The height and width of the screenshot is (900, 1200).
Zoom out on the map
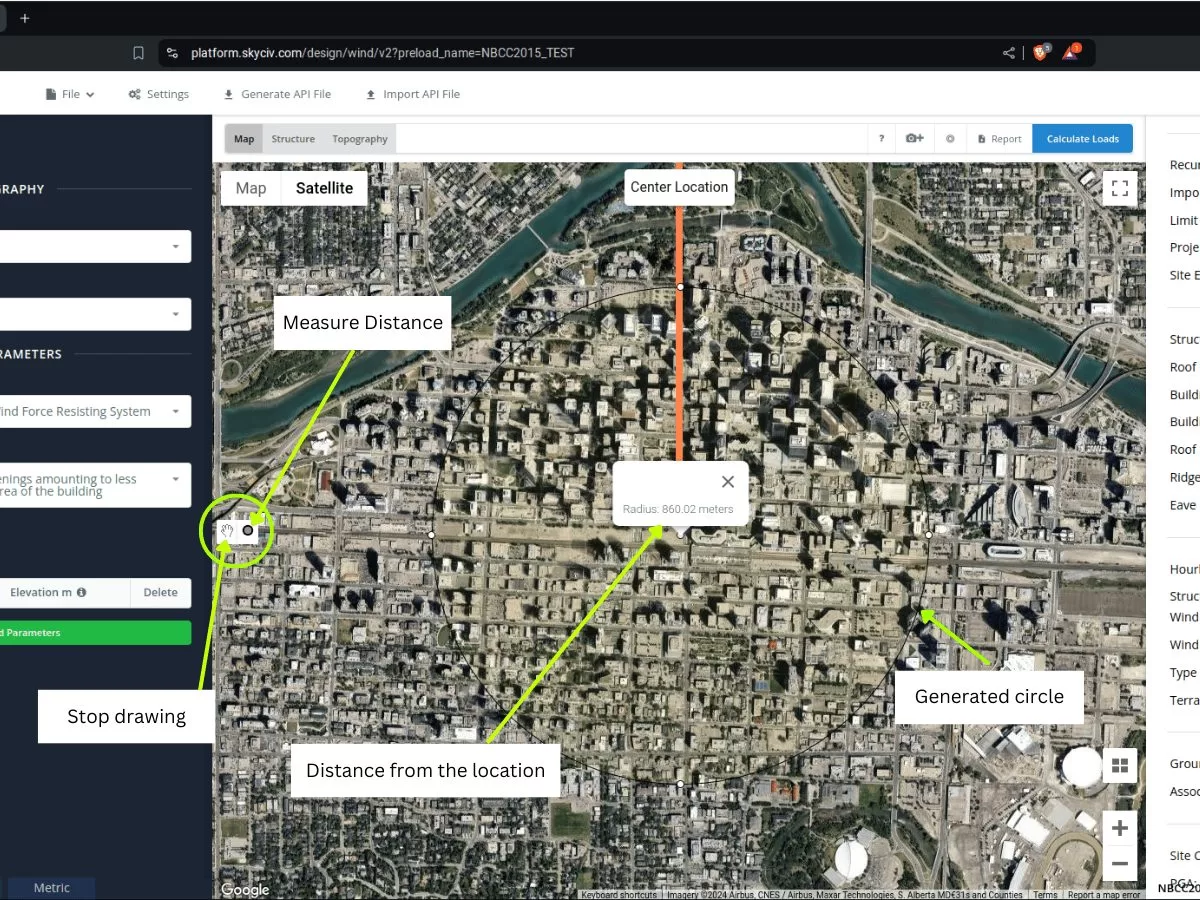click(1119, 863)
